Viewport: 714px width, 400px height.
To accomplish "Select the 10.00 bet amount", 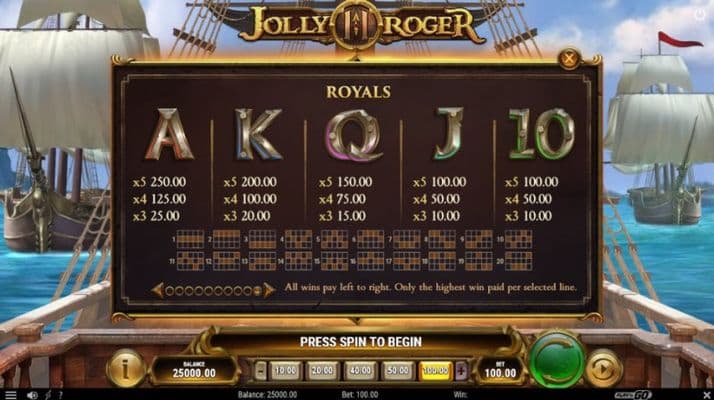I will click(285, 371).
